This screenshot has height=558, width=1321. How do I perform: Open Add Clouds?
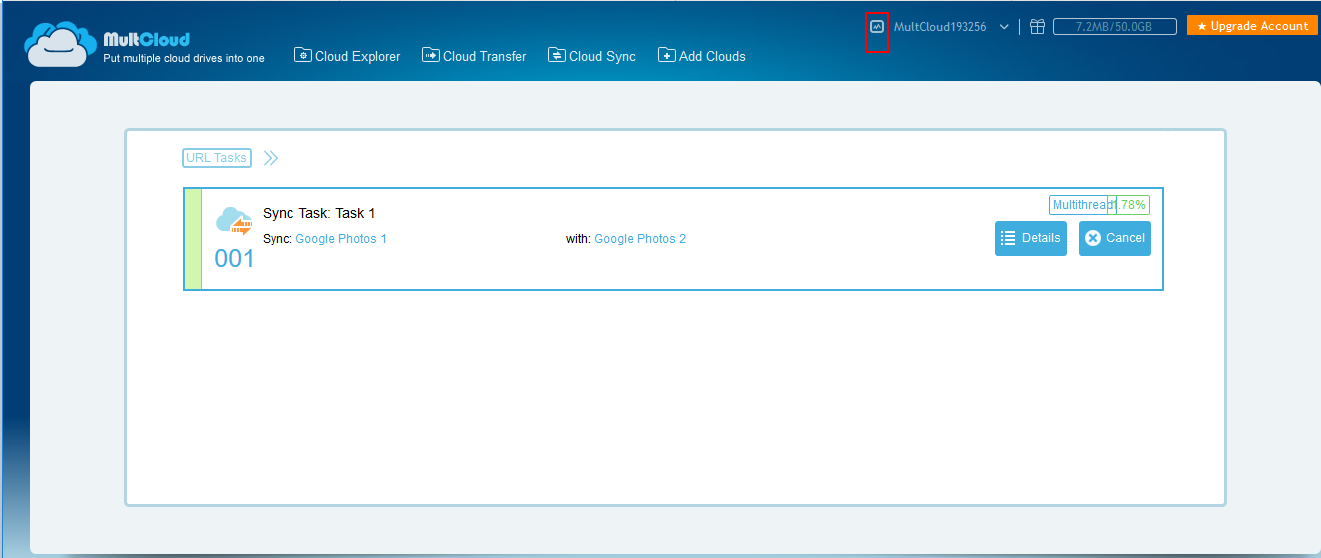point(702,56)
